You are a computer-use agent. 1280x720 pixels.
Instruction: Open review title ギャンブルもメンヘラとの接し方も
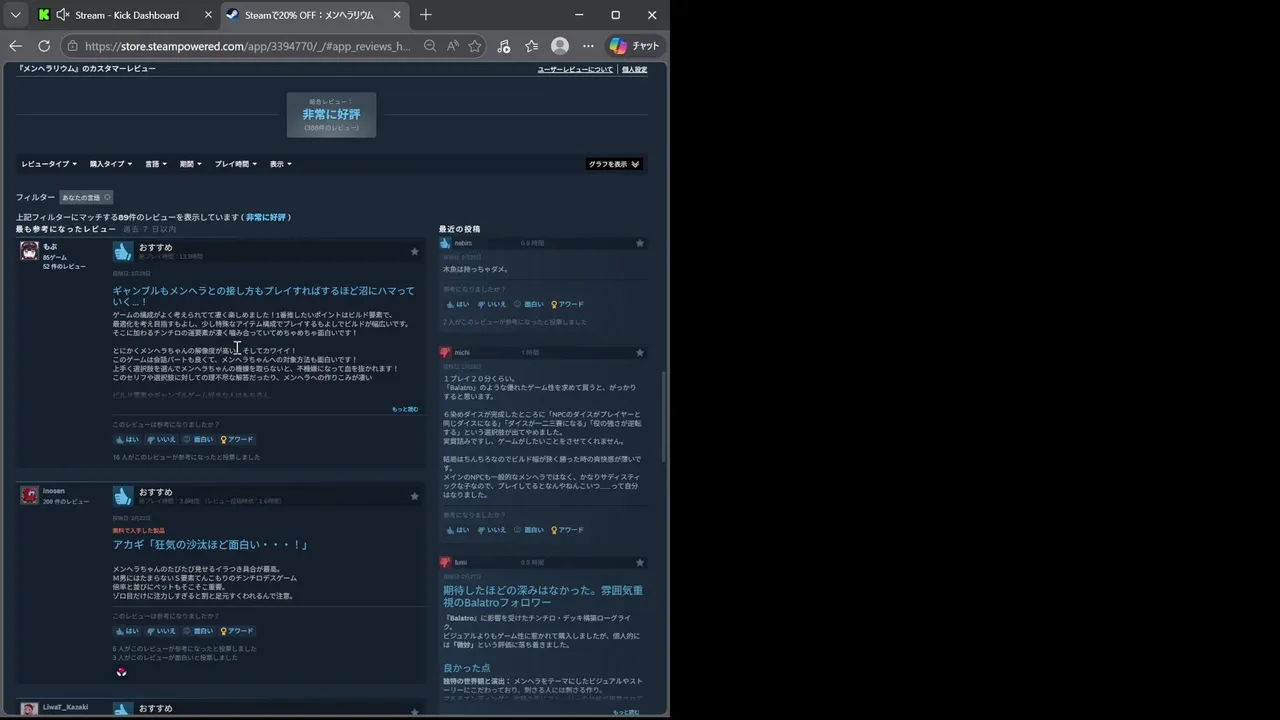[x=263, y=296]
